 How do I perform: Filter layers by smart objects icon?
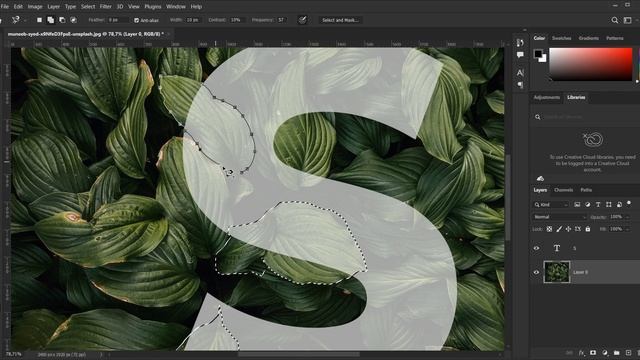coord(619,204)
